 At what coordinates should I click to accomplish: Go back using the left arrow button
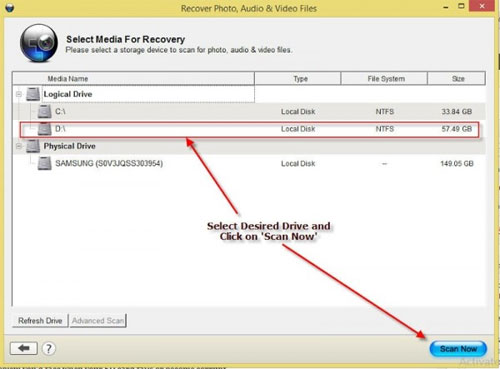(24, 349)
